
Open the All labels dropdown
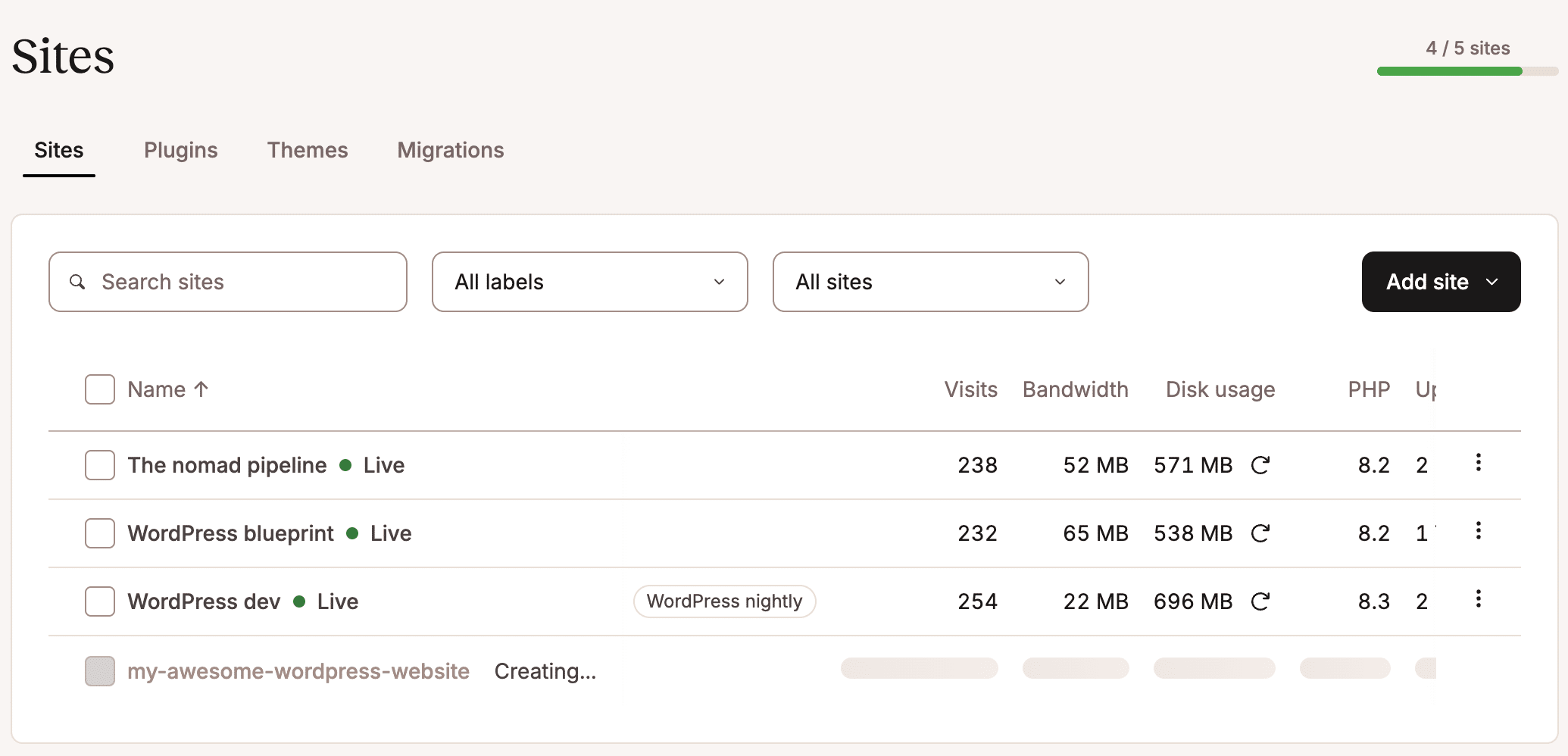[590, 282]
